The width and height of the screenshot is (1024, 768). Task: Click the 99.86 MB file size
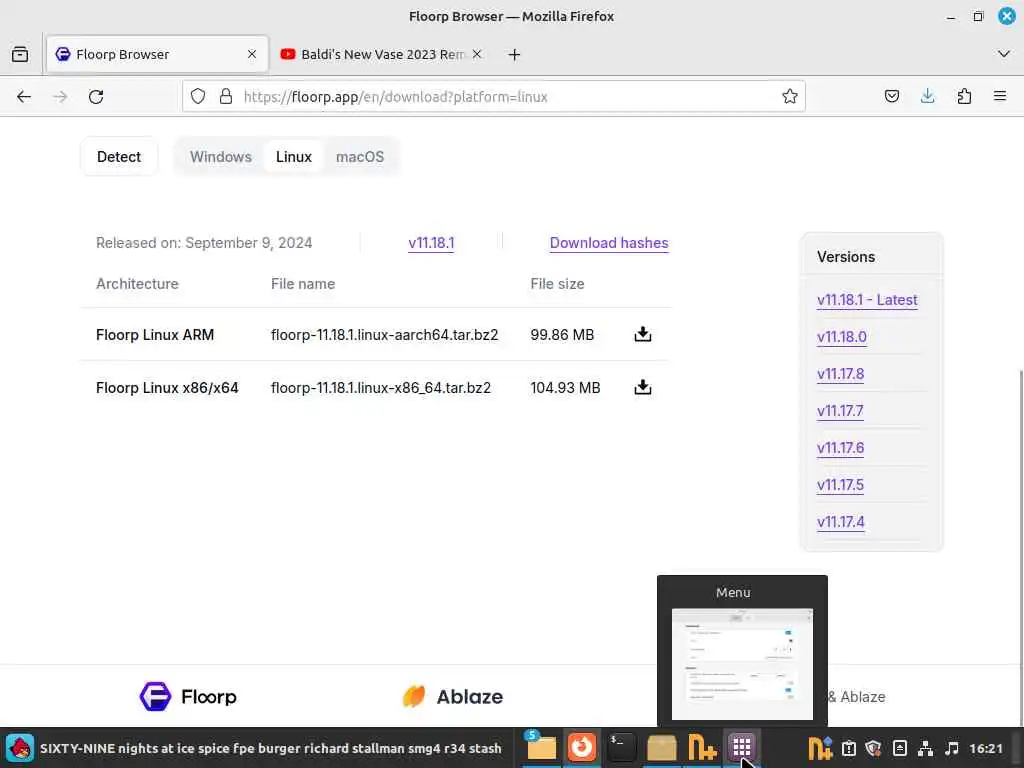tap(562, 335)
